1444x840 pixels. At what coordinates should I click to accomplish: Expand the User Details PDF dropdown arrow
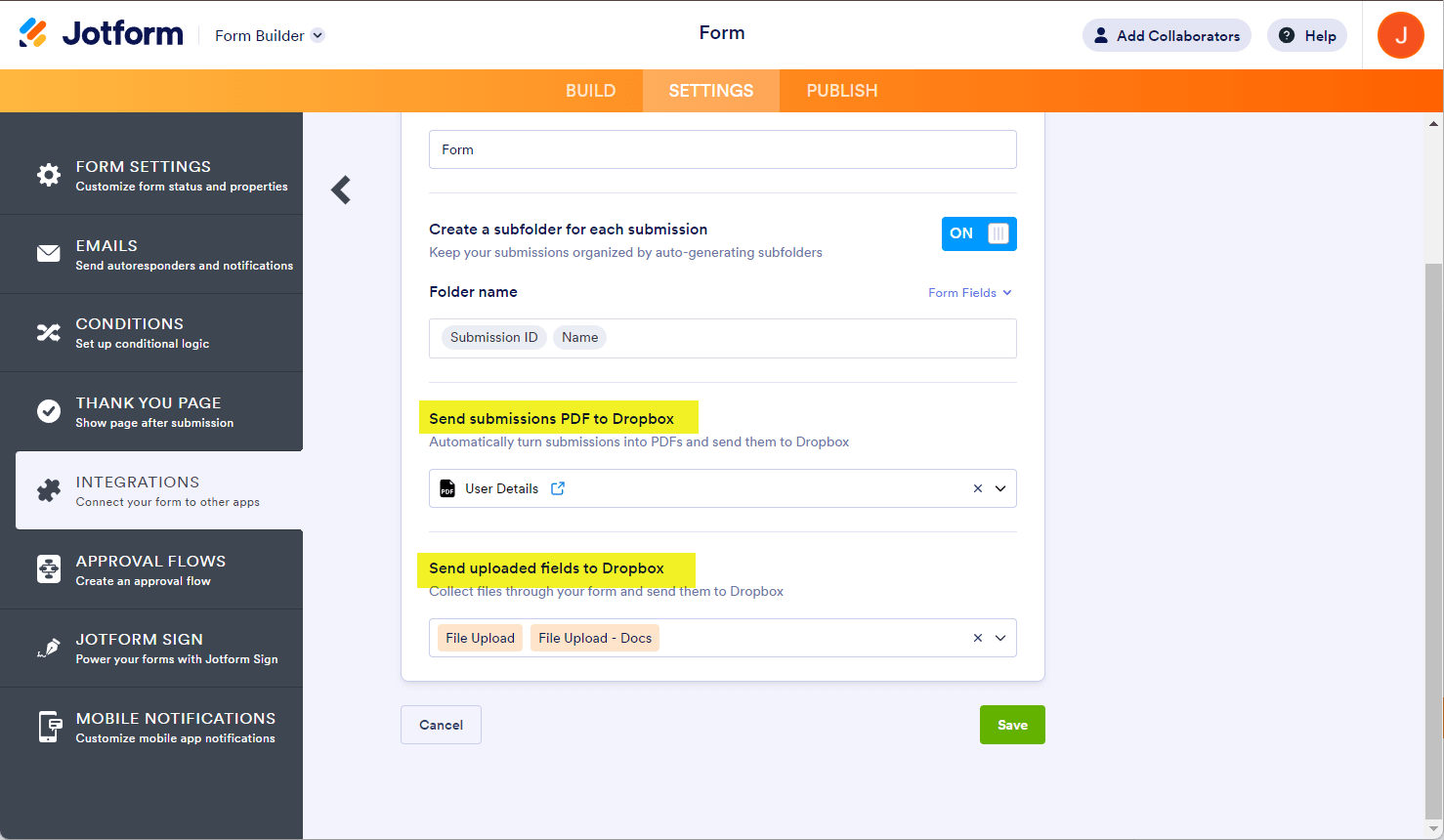pos(1000,488)
